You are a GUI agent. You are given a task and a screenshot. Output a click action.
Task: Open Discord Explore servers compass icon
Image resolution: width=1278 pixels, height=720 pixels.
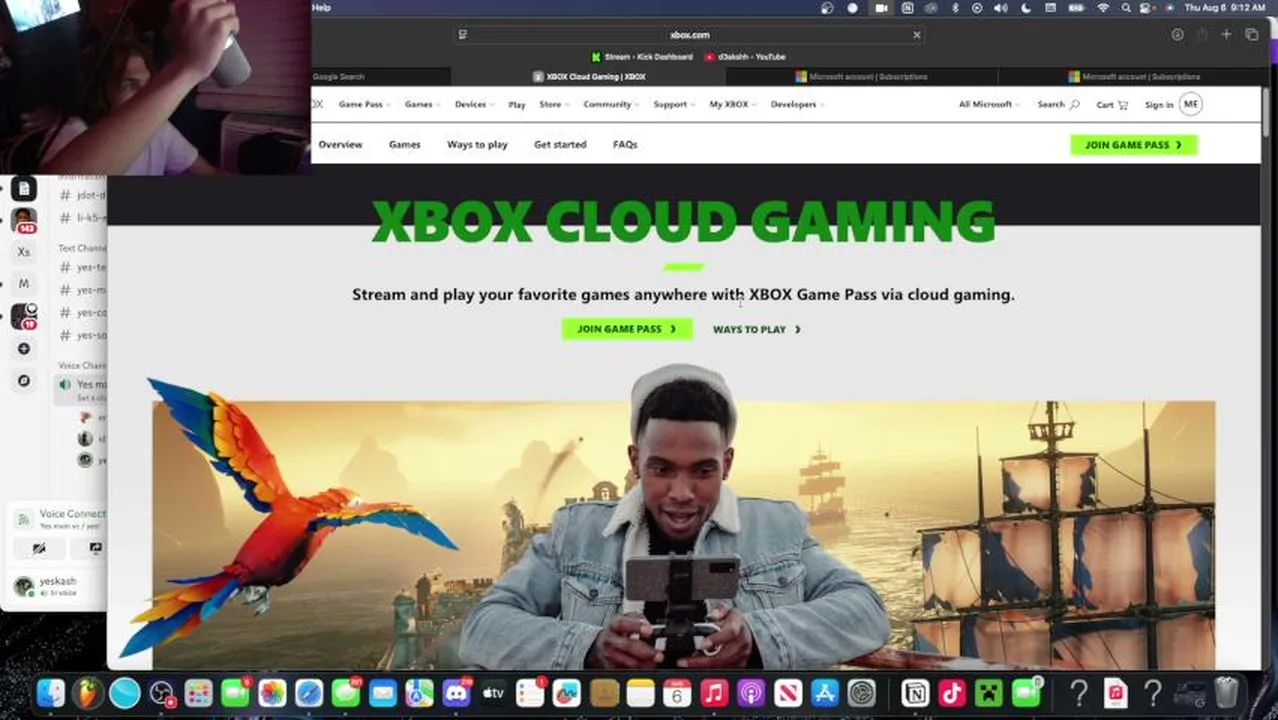[x=24, y=381]
